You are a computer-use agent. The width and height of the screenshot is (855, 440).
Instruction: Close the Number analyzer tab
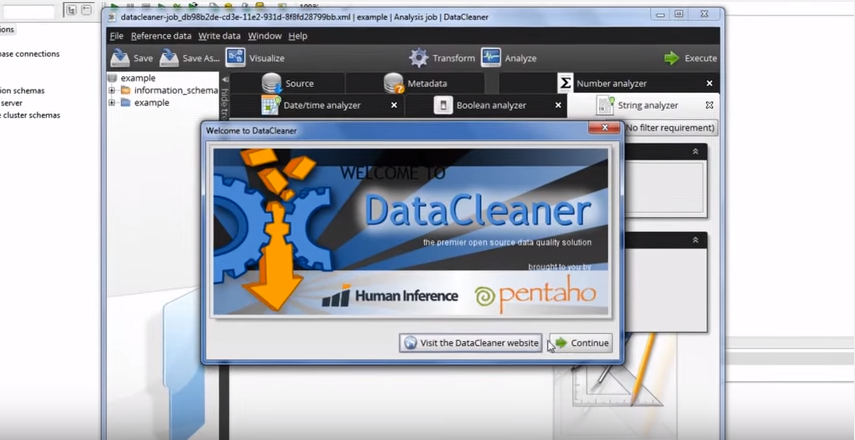(x=710, y=84)
